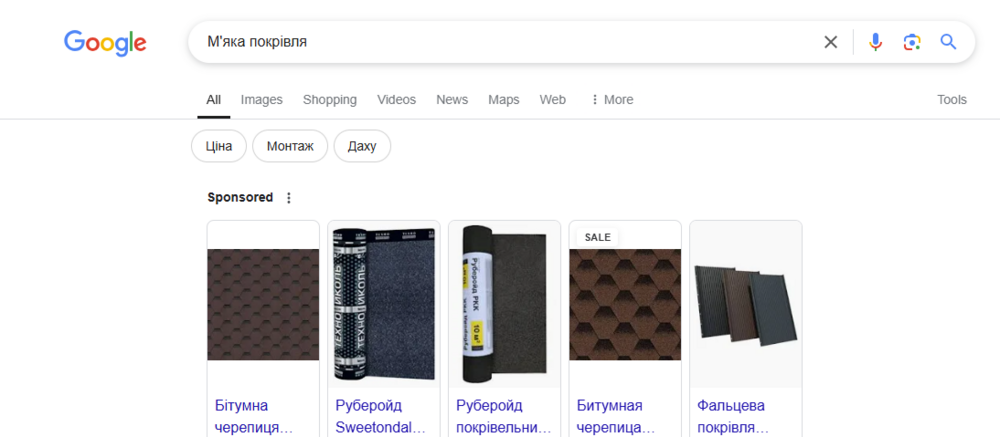Switch to the Images tab

(x=261, y=100)
